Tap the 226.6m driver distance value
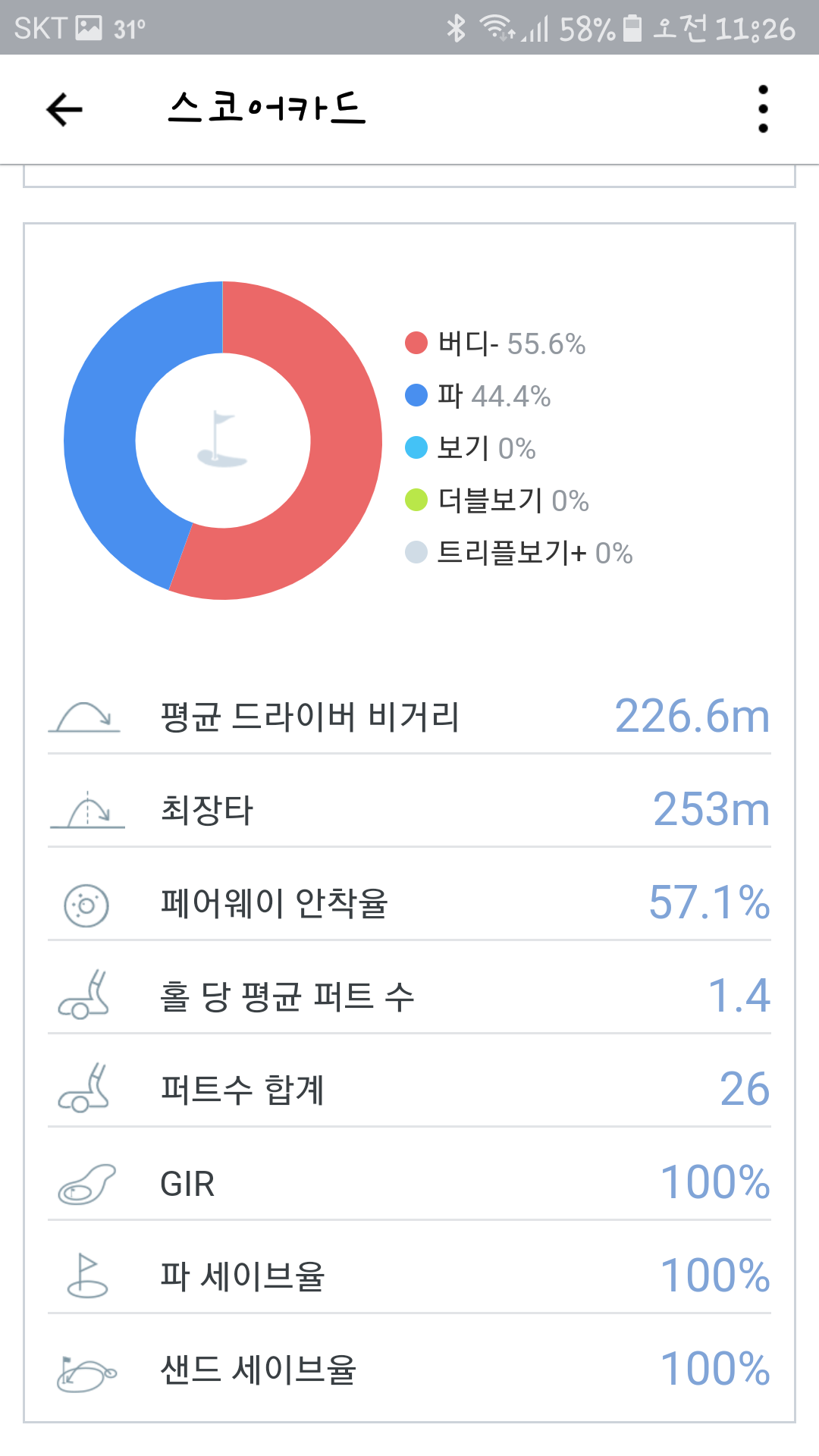The image size is (819, 1456). click(x=692, y=717)
